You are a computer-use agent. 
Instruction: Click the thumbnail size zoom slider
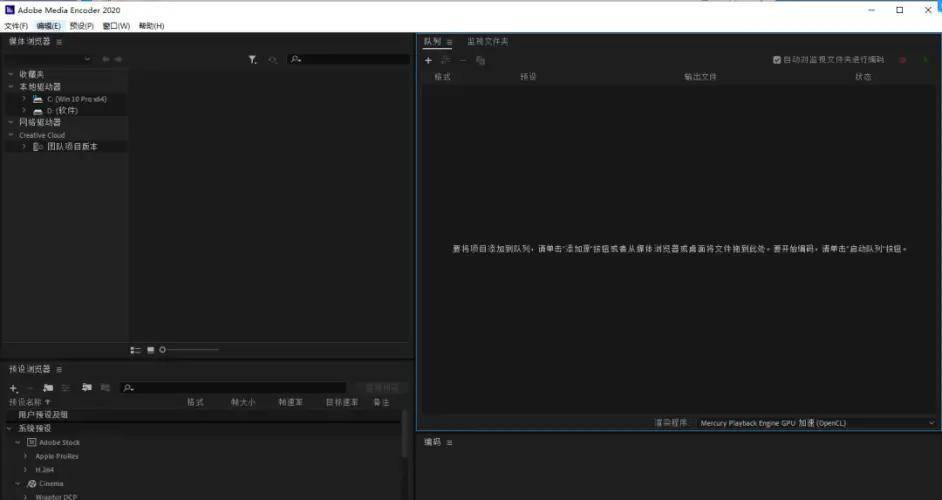tap(189, 350)
